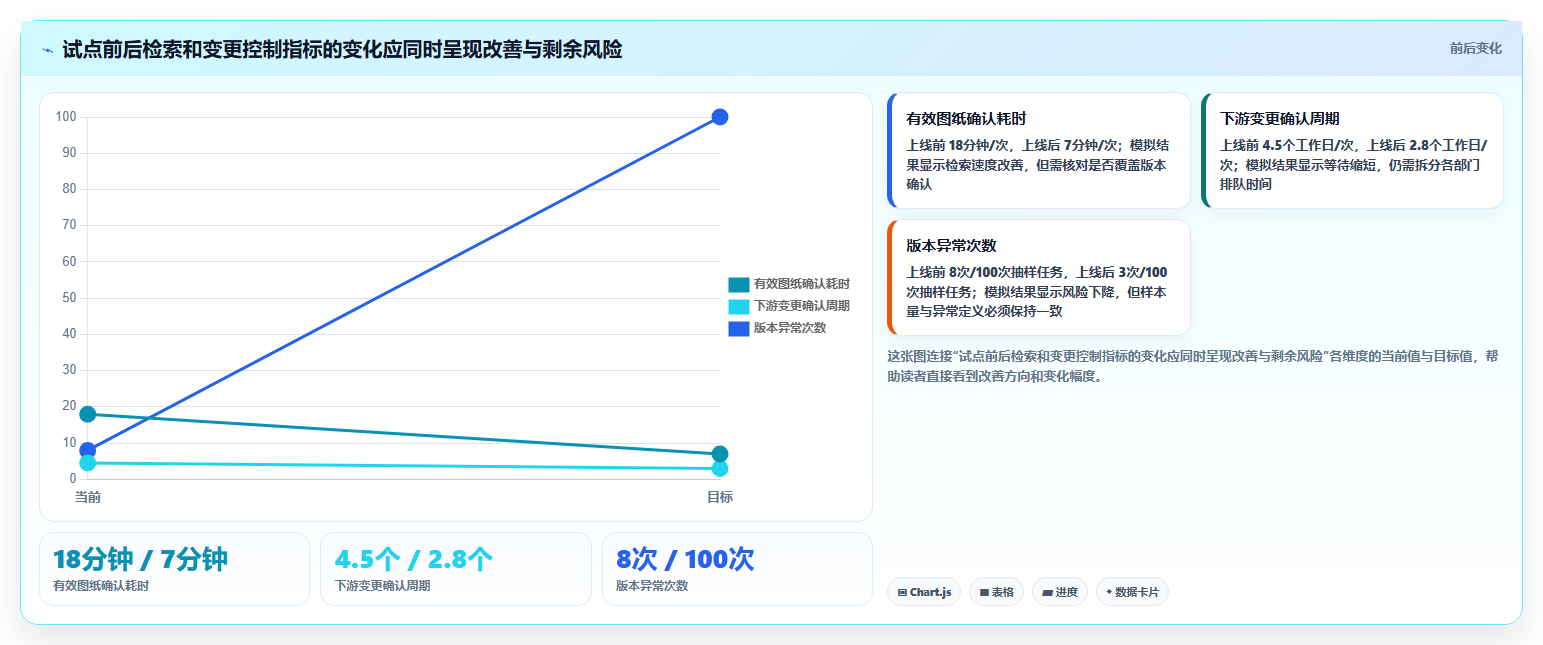Click the 前后变化 tag in the header

1475,48
